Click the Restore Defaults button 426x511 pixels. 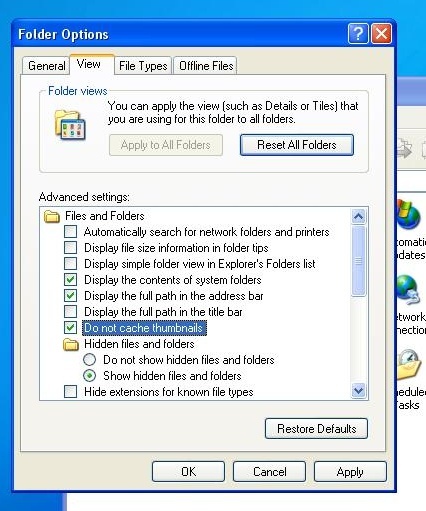[x=316, y=428]
